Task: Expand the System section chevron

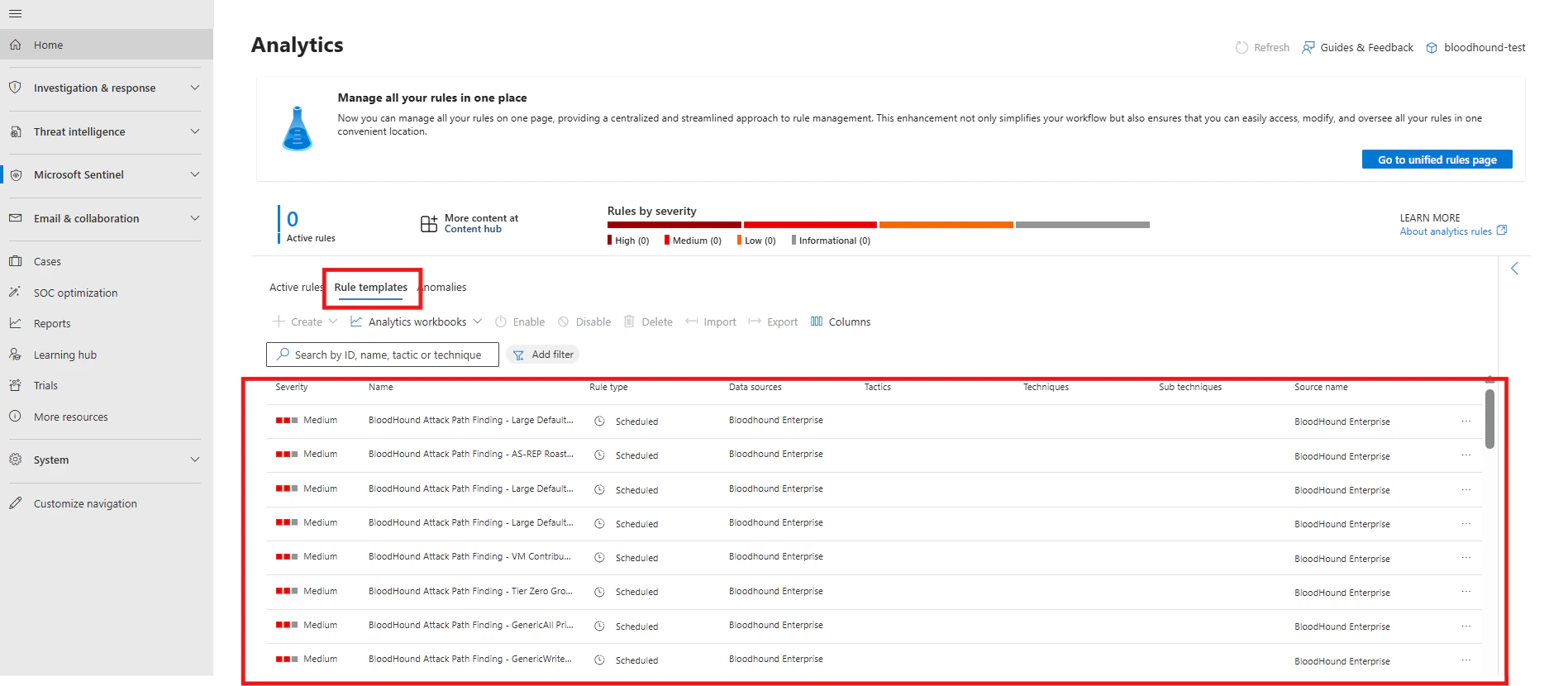Action: (x=195, y=460)
